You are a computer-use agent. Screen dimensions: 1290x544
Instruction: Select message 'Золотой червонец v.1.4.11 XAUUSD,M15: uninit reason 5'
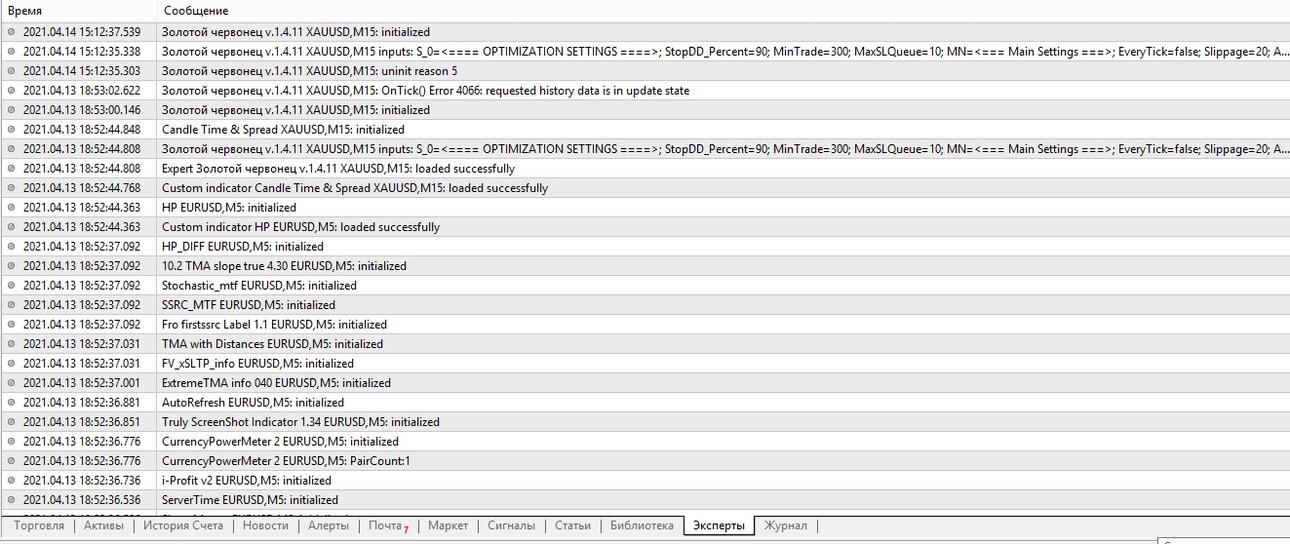point(310,71)
